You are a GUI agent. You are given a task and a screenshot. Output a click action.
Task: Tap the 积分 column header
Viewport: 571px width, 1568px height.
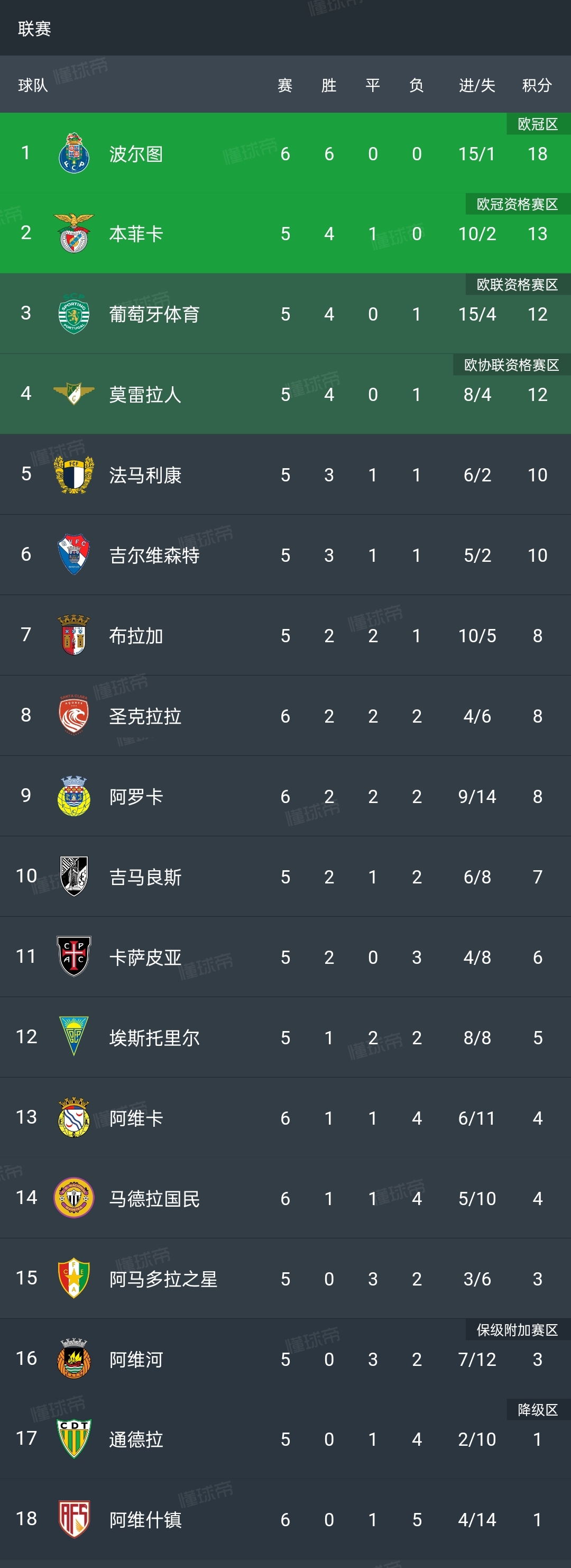click(x=537, y=85)
